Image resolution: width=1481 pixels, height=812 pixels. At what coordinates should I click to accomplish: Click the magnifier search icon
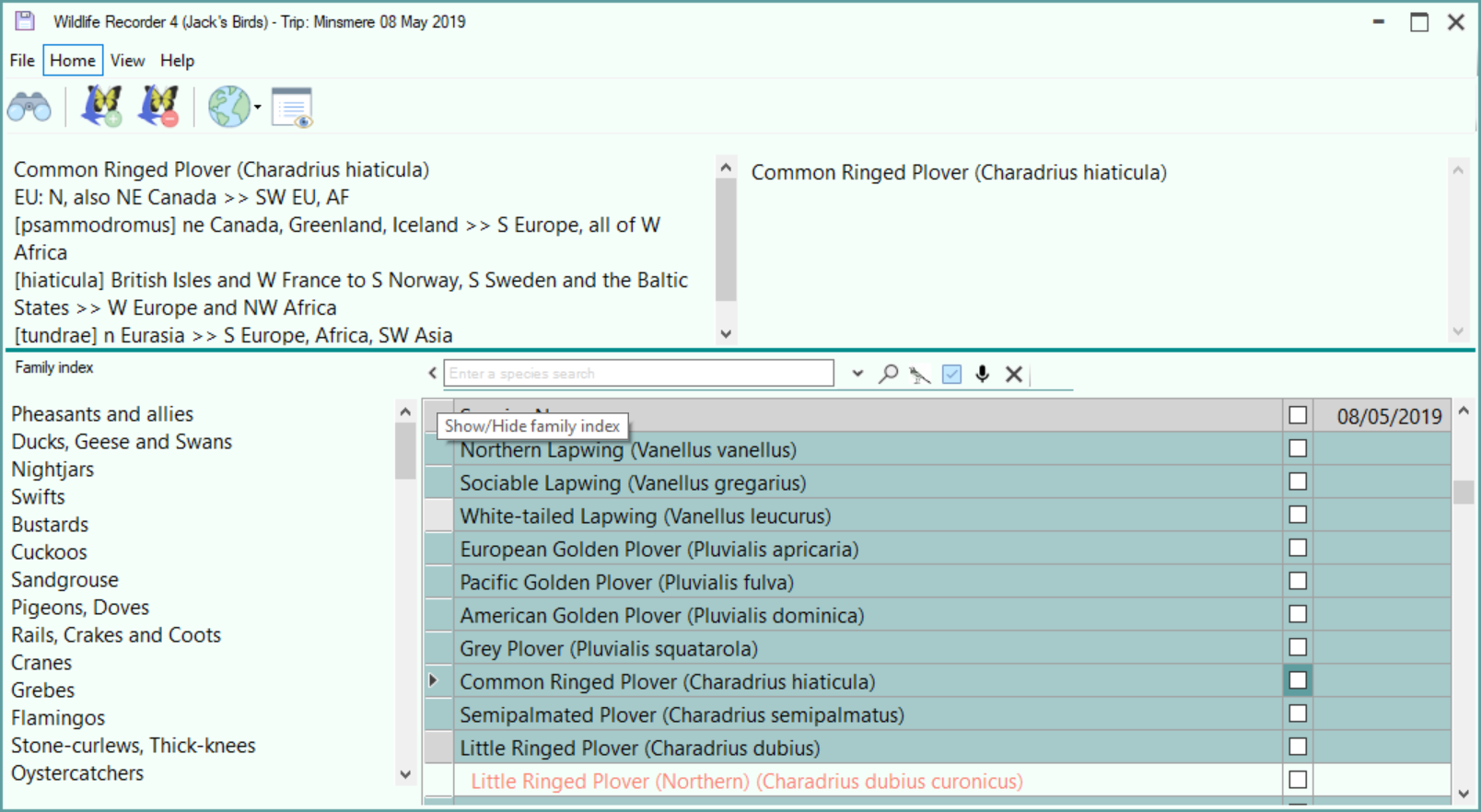point(888,374)
